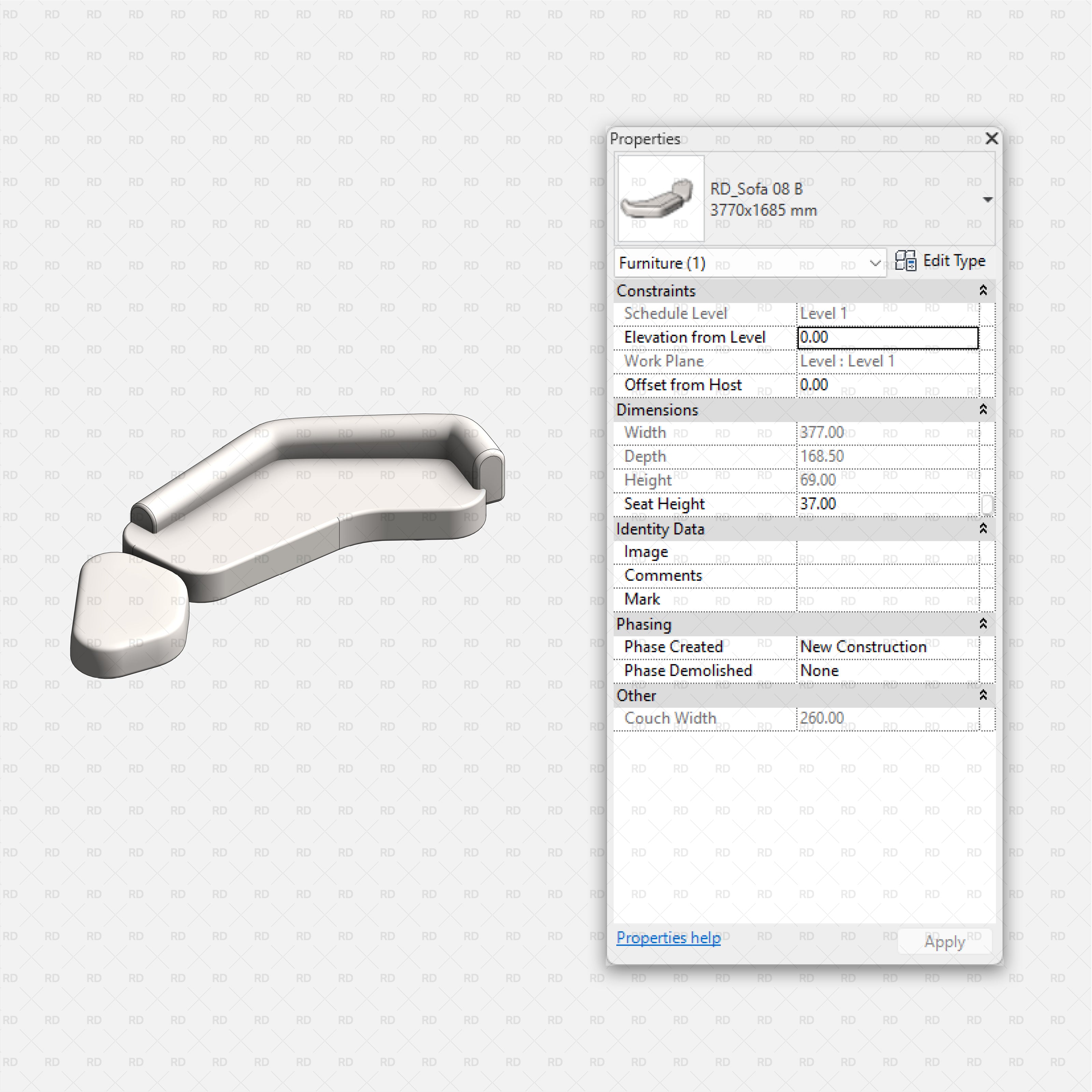The width and height of the screenshot is (1092, 1092).
Task: Collapse the Phasing section
Action: point(983,624)
